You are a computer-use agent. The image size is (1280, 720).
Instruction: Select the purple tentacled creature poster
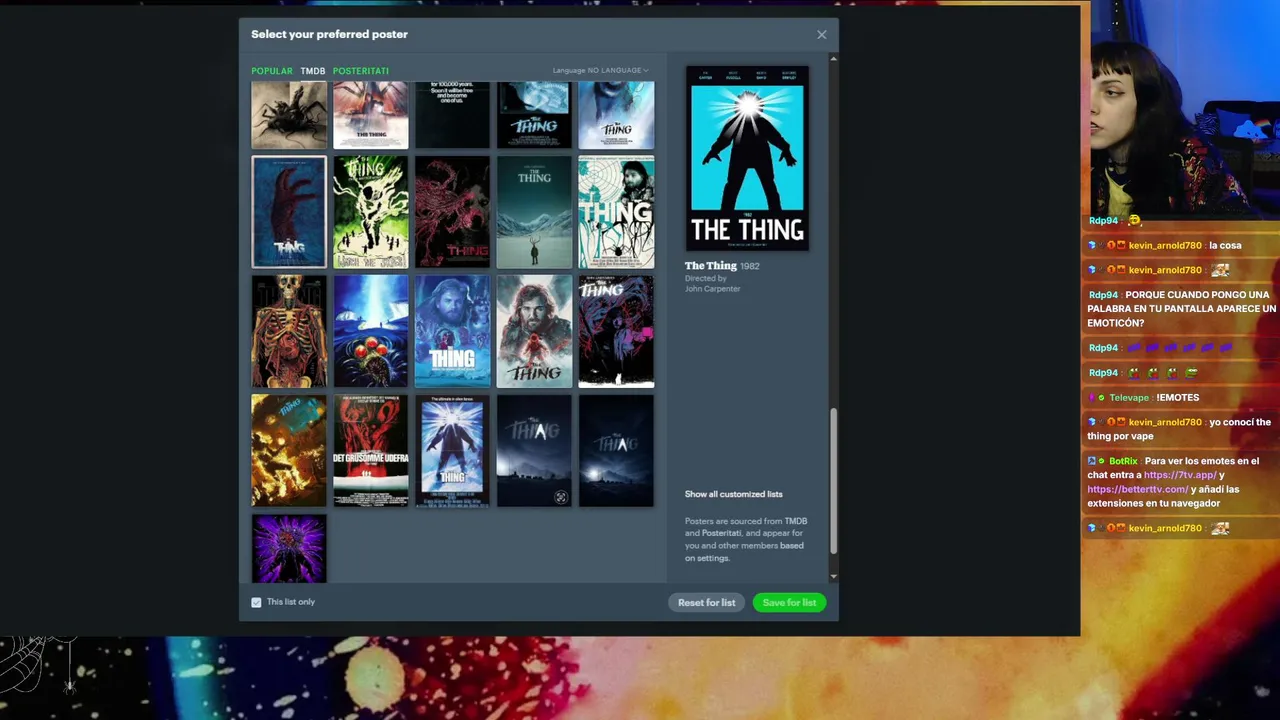coord(289,548)
